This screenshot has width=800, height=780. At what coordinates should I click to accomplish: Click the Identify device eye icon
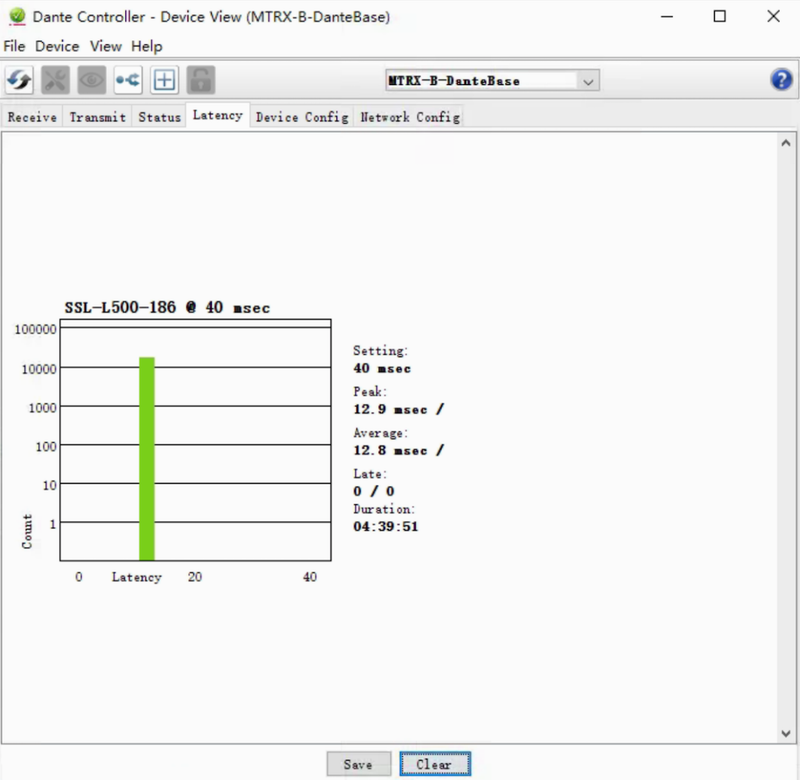pos(92,80)
